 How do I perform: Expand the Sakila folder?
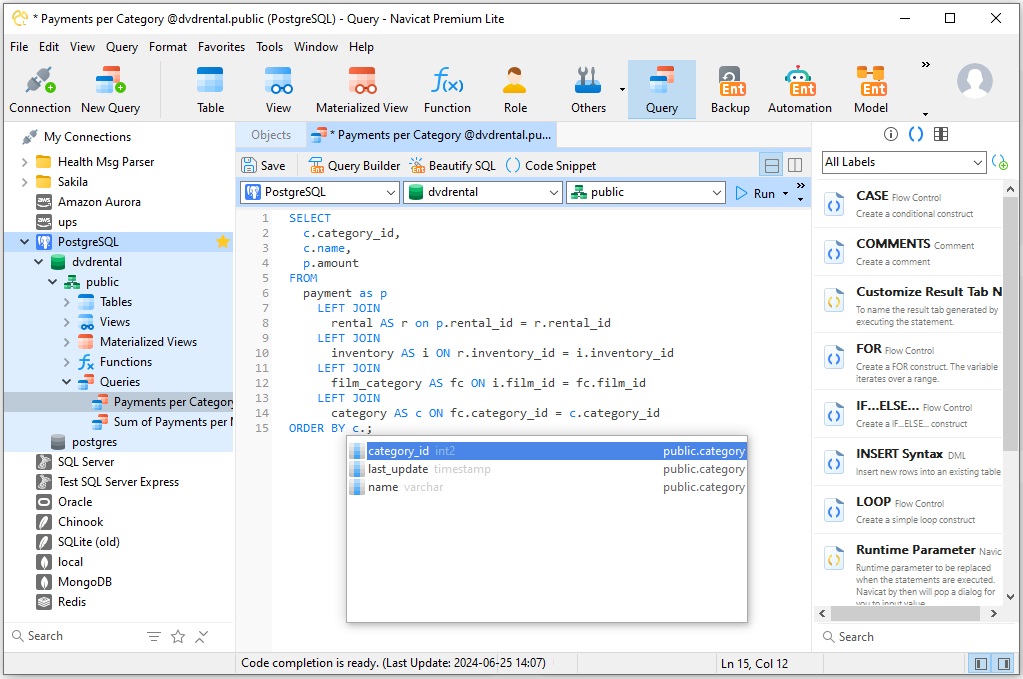[x=25, y=182]
